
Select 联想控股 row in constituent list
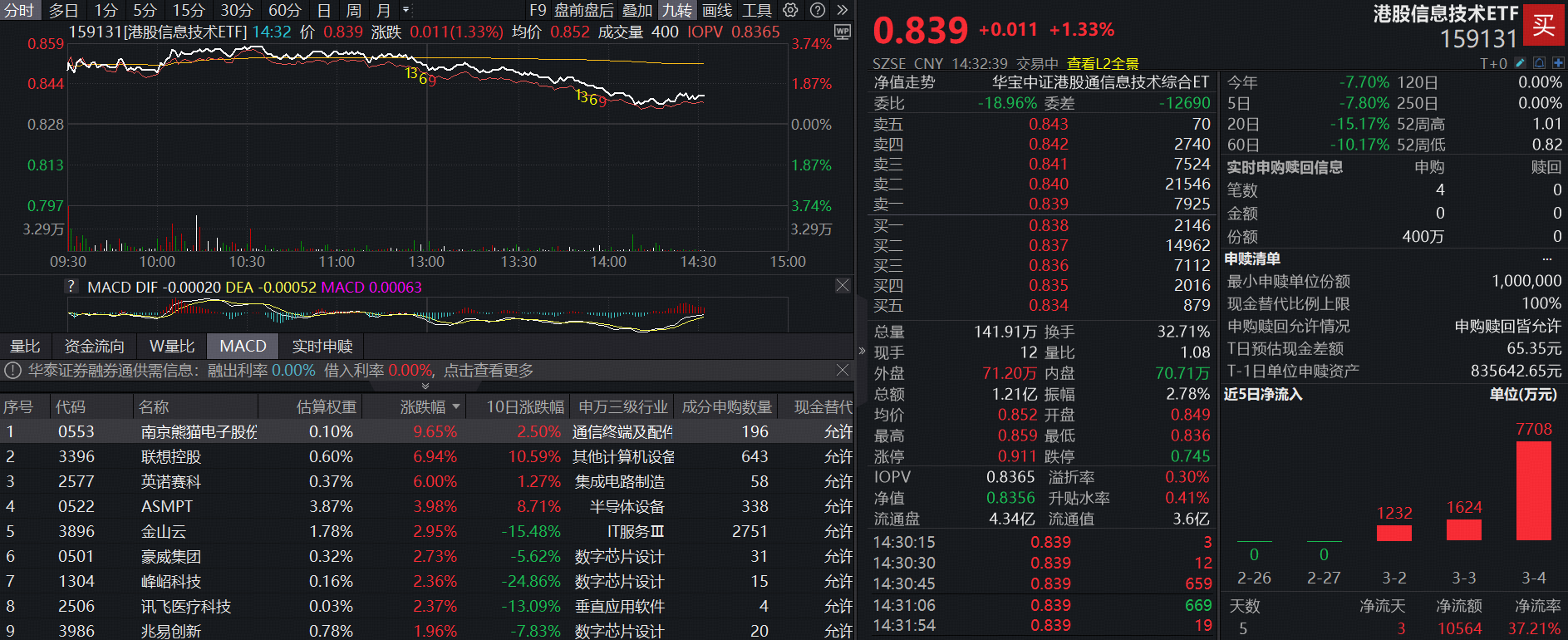(x=171, y=457)
